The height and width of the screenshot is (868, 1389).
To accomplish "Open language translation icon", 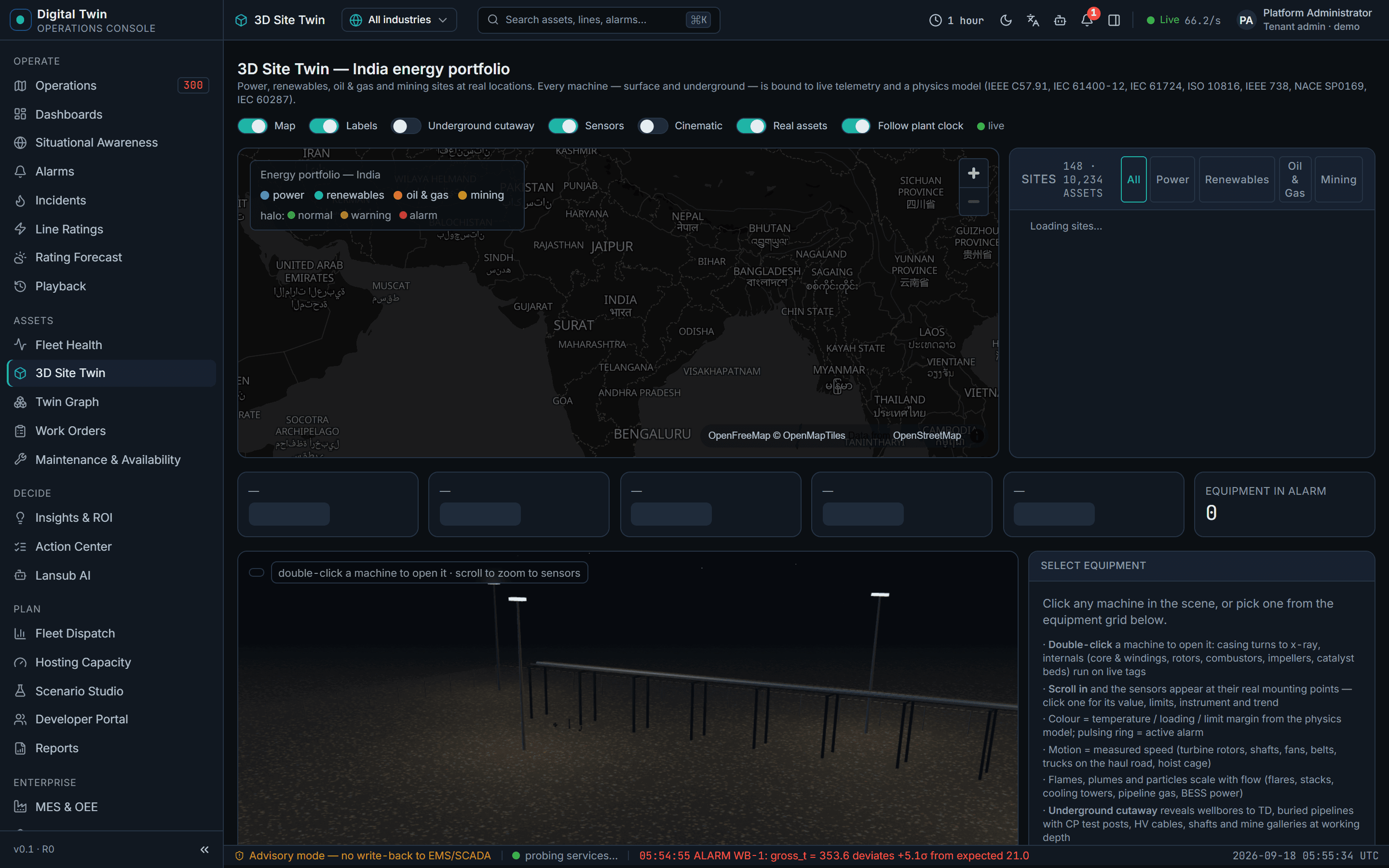I will click(1033, 20).
